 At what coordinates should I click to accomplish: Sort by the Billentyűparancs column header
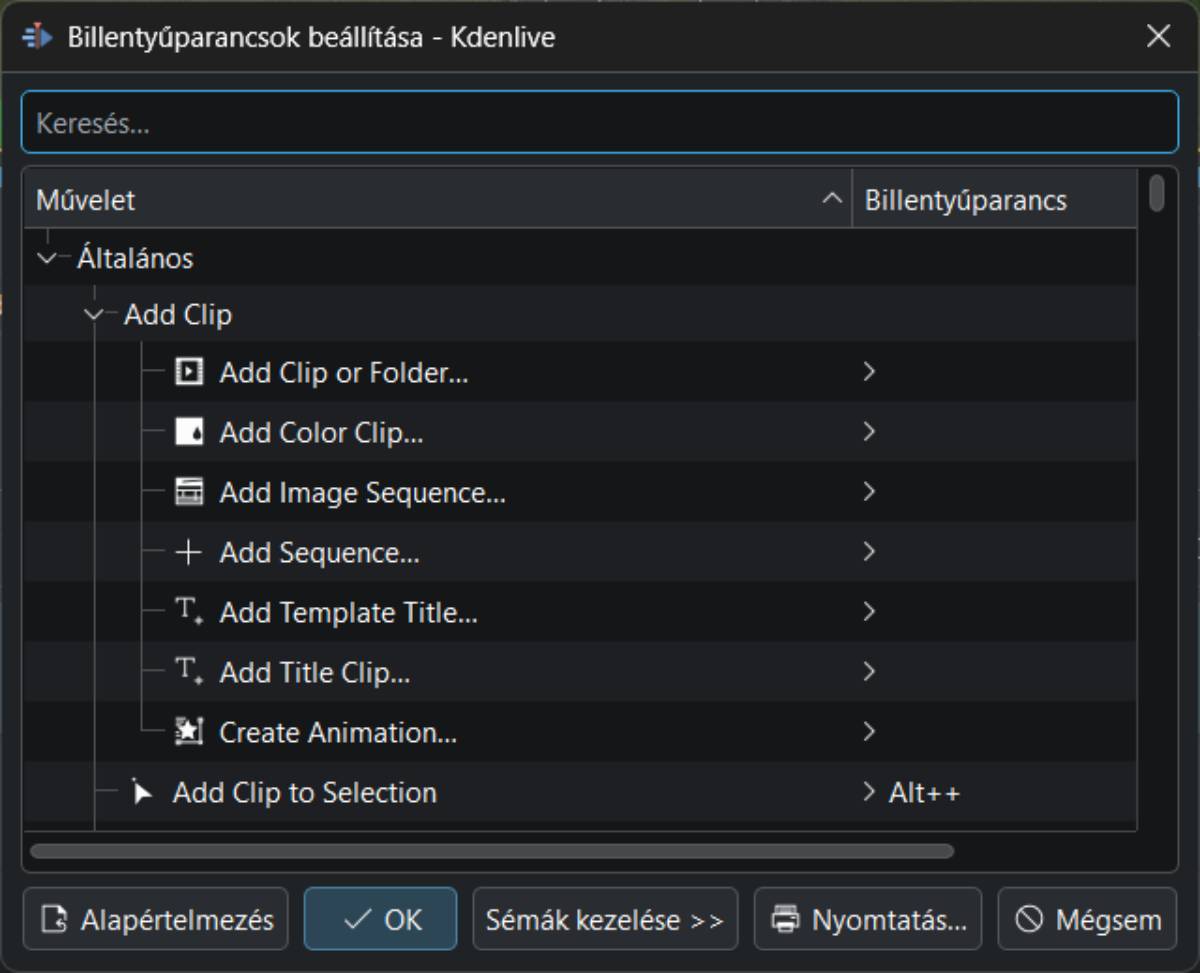pos(994,200)
